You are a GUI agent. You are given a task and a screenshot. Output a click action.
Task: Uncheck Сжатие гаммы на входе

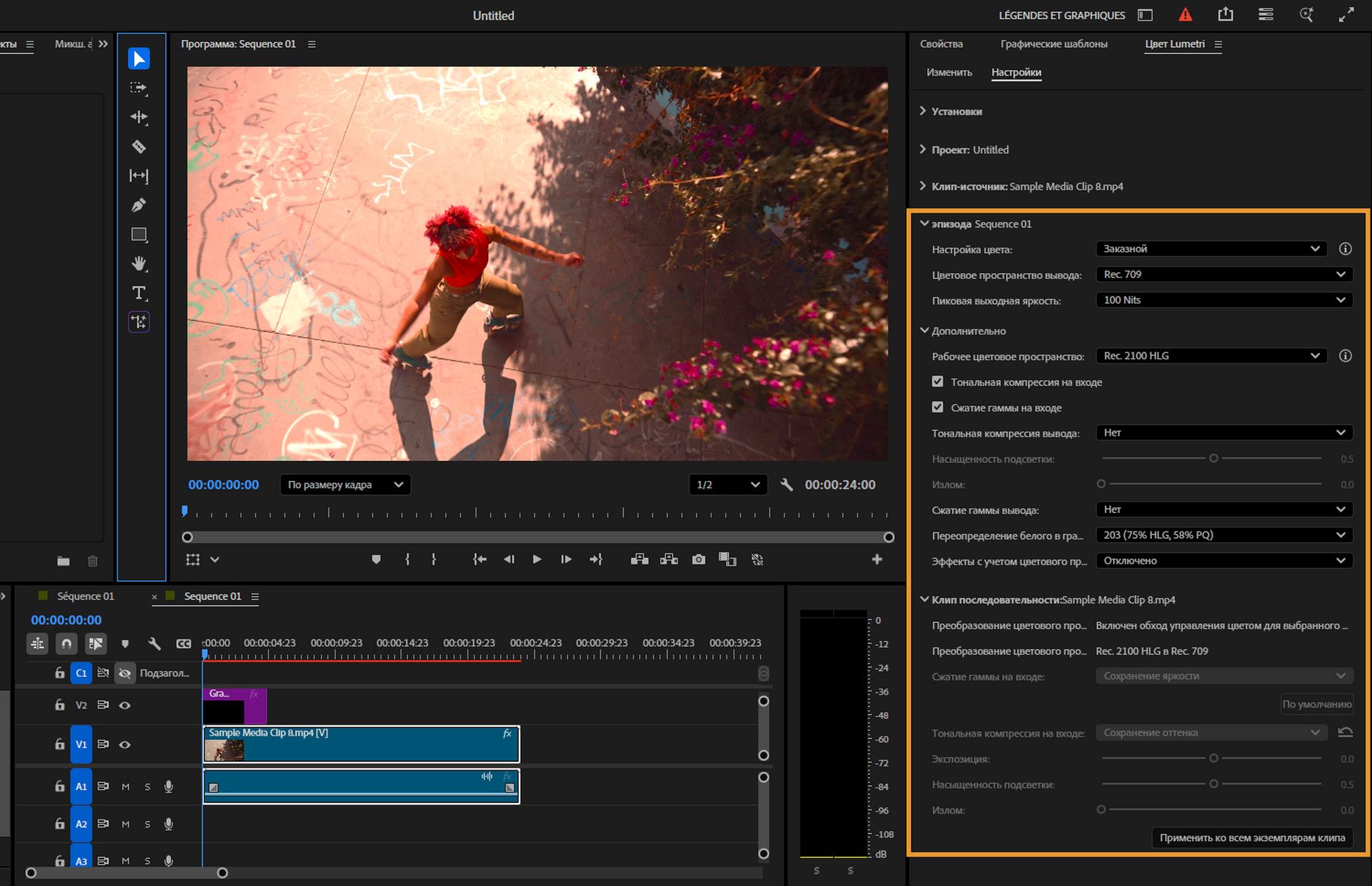click(937, 407)
